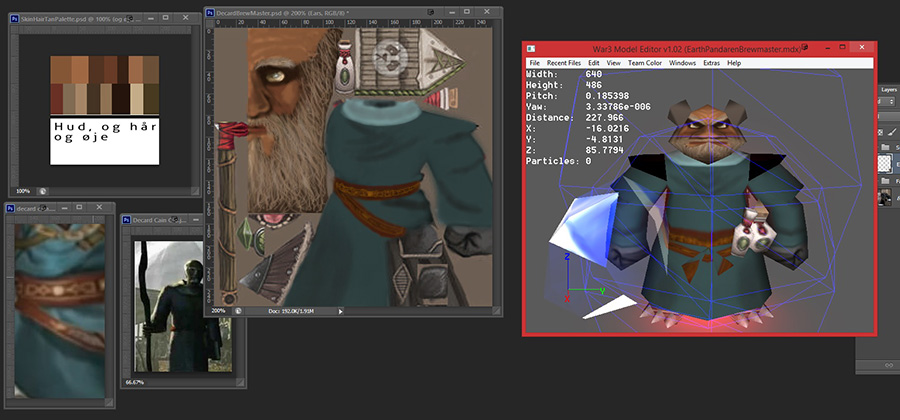This screenshot has width=900, height=420.
Task: Pick the pale tan palette swatch
Action: pyautogui.click(x=137, y=99)
